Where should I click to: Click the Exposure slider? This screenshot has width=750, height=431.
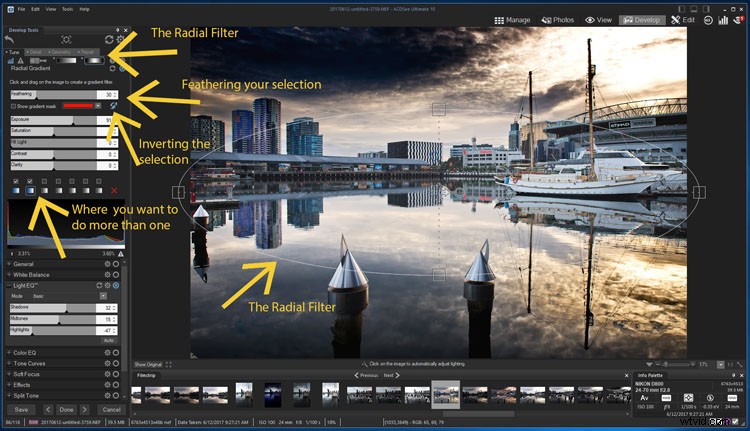pos(64,120)
